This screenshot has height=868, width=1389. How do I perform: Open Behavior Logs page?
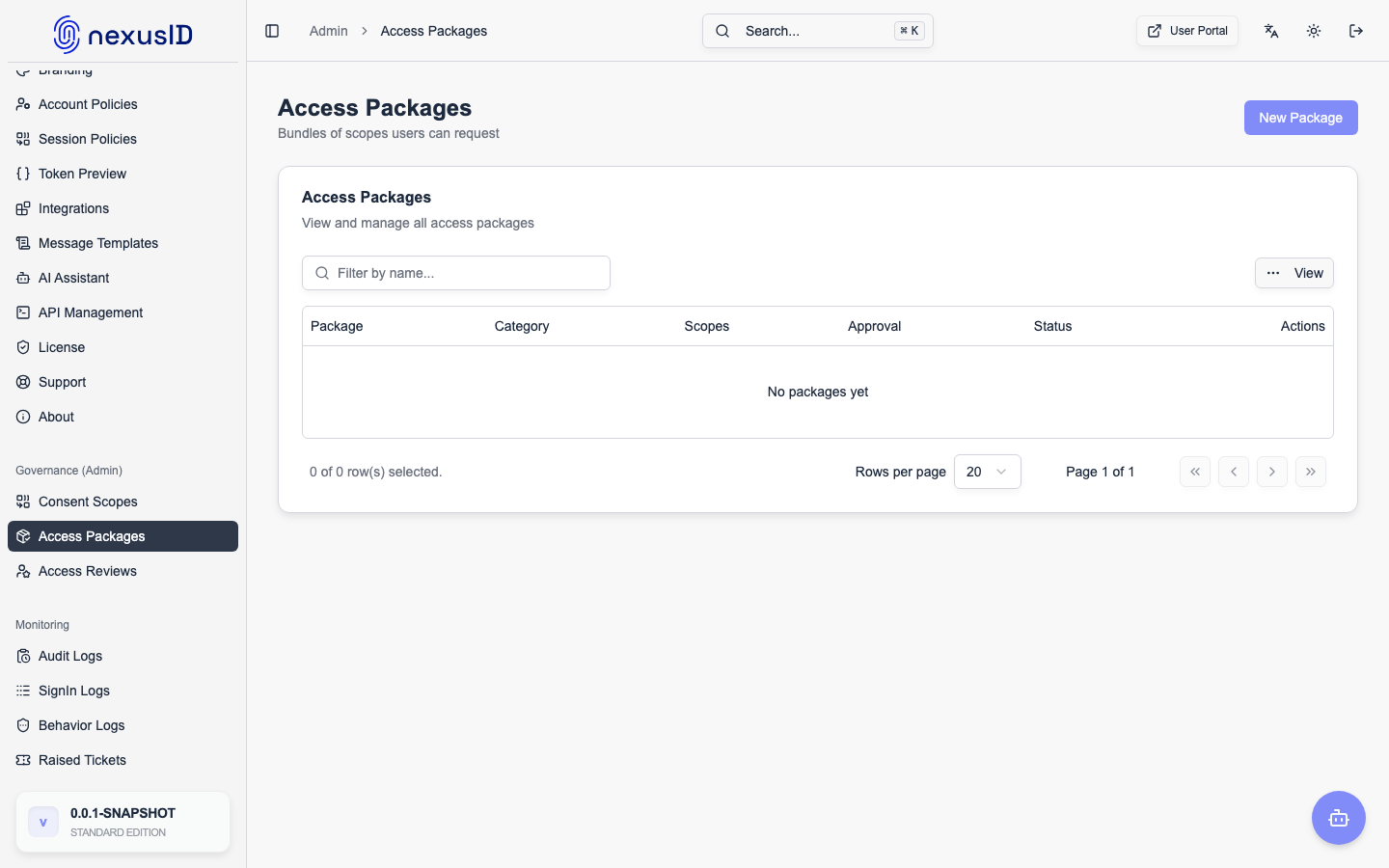[123, 725]
